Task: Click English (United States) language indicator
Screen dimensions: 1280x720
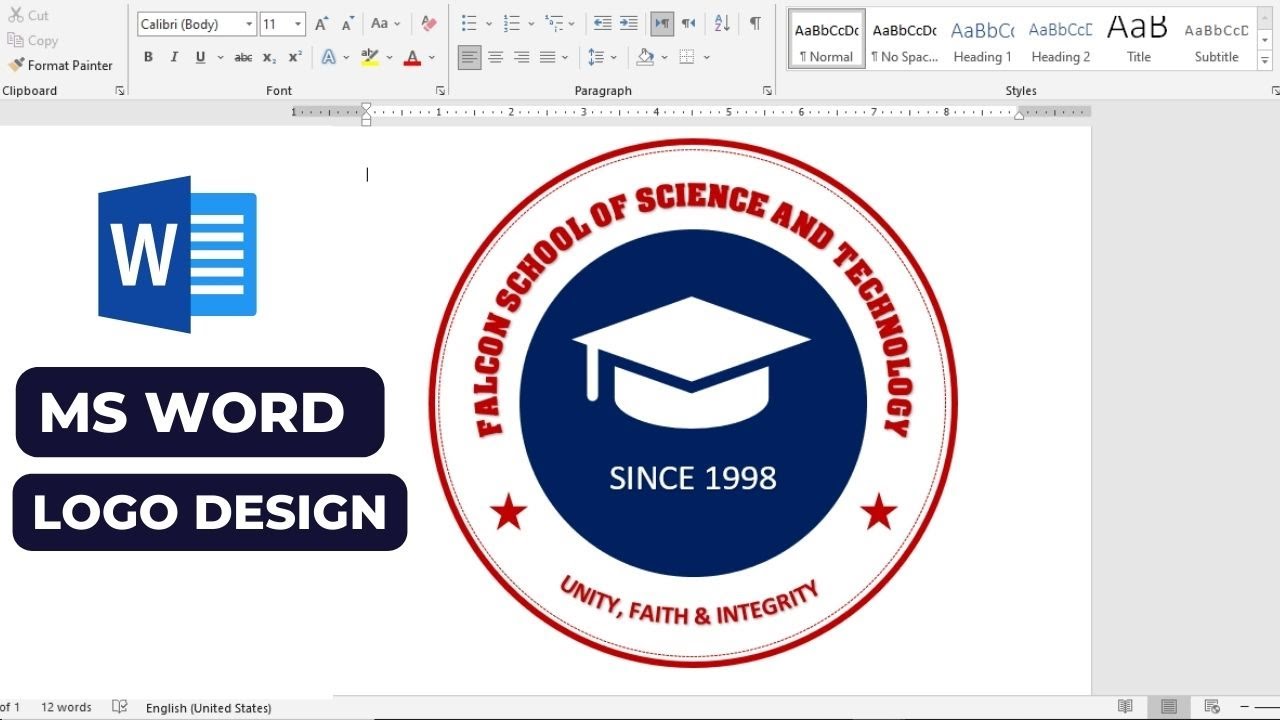Action: [208, 707]
